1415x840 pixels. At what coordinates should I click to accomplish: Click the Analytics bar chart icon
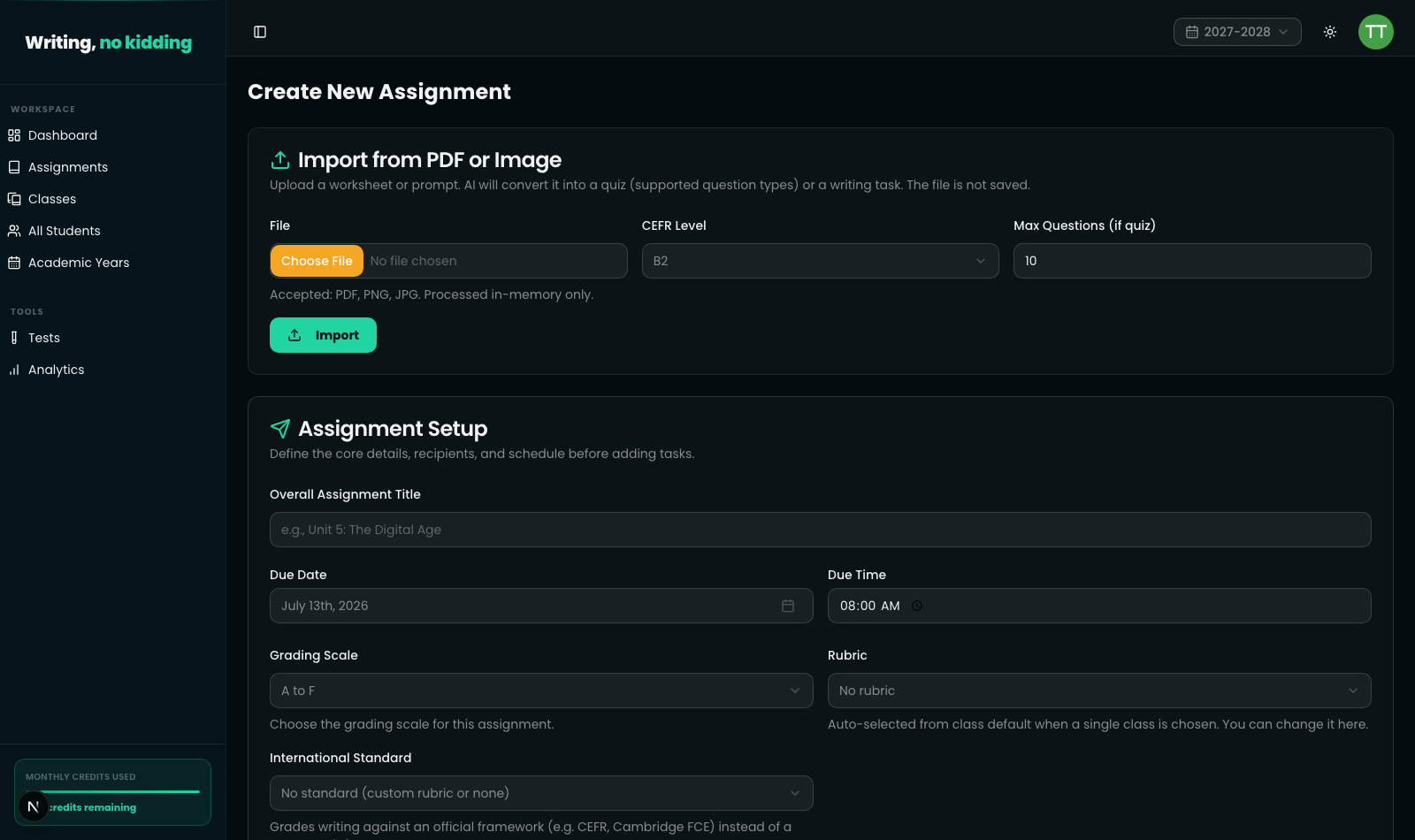14,370
